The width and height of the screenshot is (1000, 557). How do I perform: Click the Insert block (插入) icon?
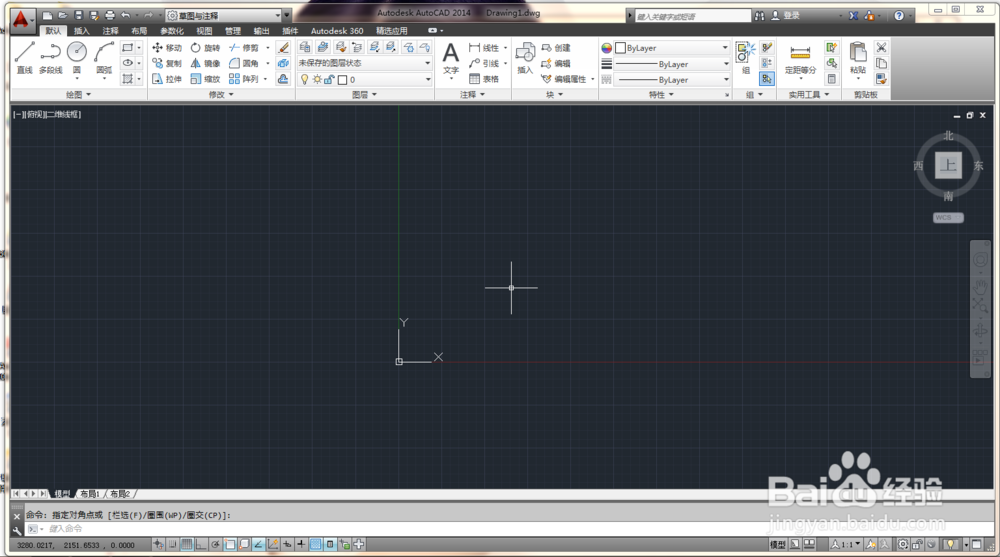(x=525, y=57)
